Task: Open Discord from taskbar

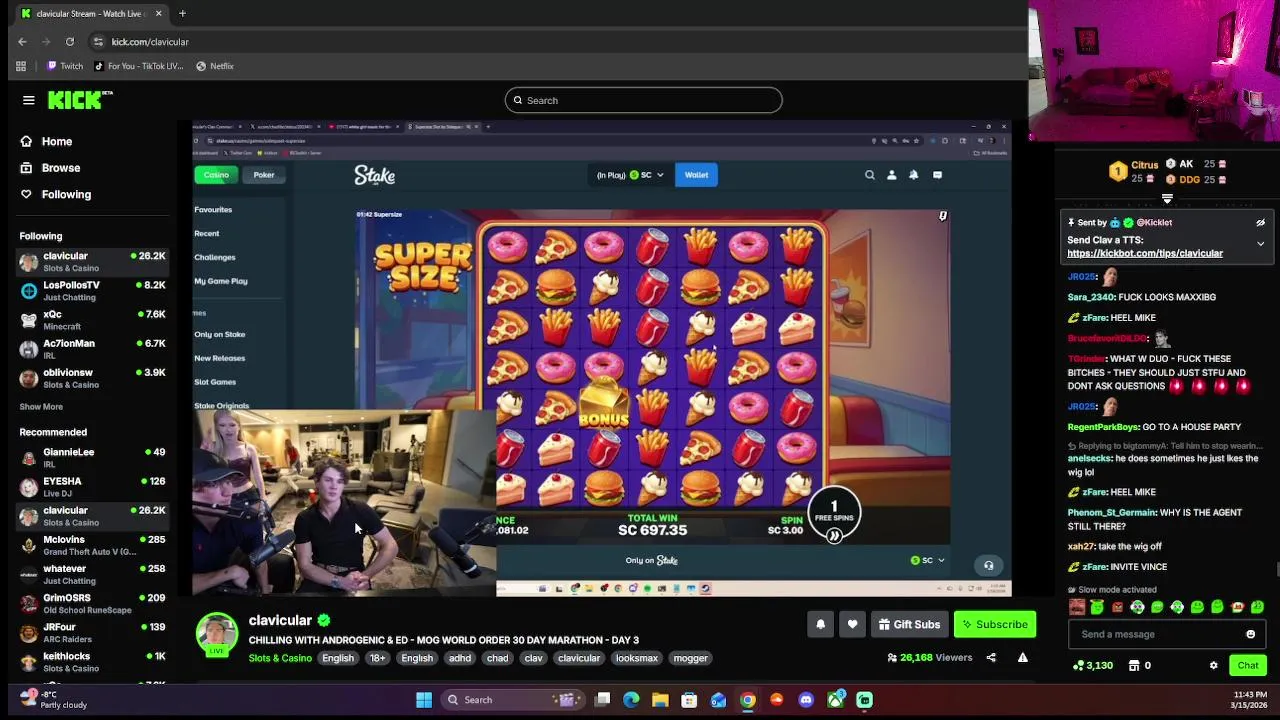Action: click(806, 700)
